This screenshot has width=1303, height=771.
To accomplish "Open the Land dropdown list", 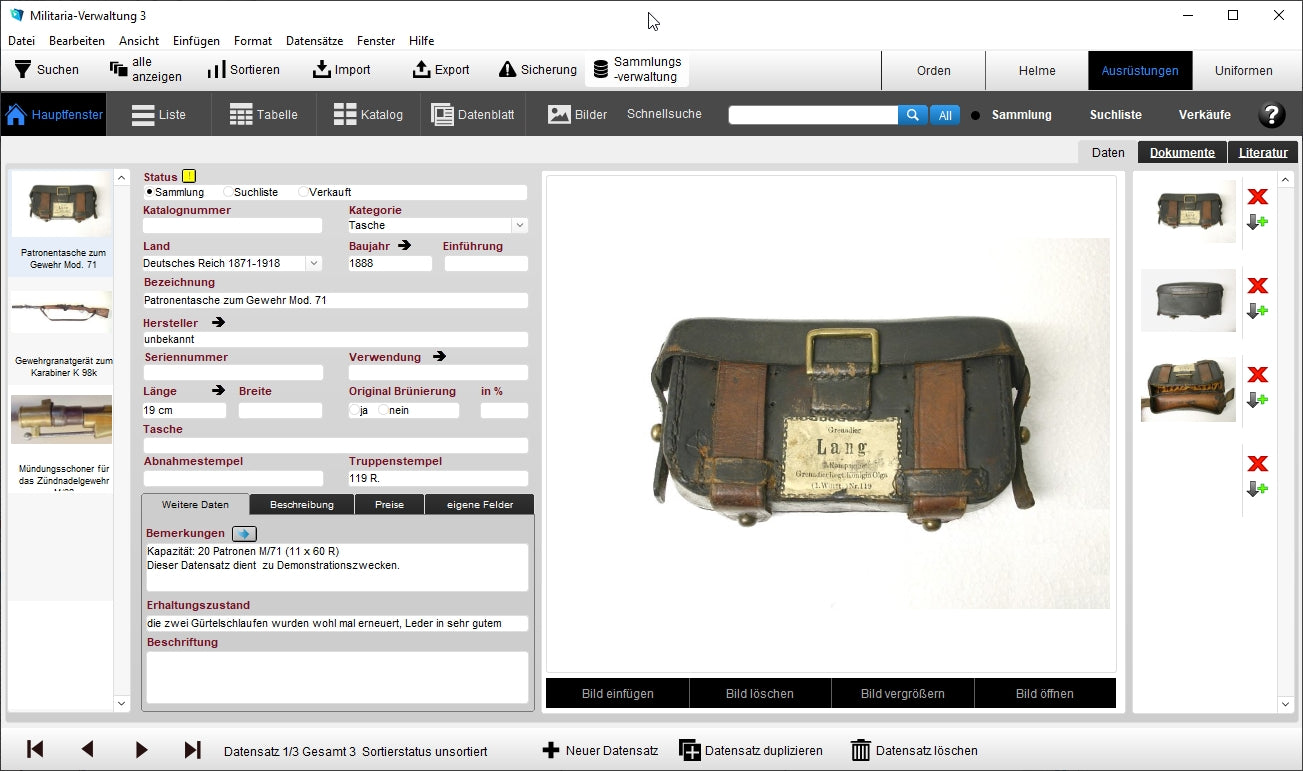I will pyautogui.click(x=313, y=264).
